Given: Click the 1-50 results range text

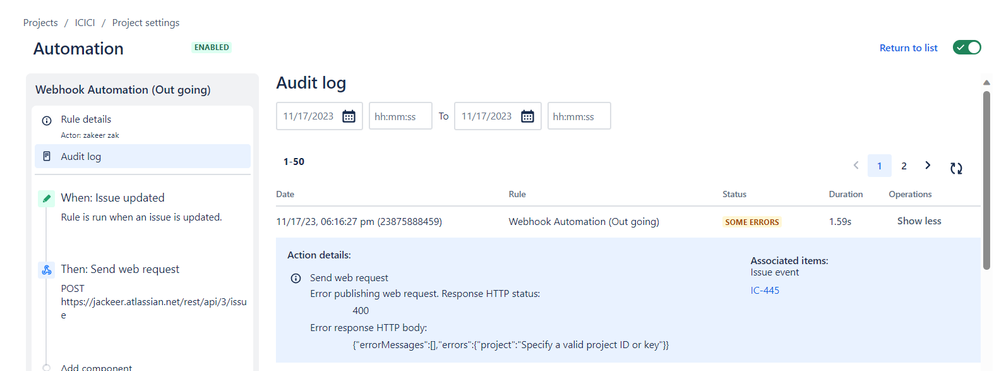Looking at the screenshot, I should pyautogui.click(x=294, y=162).
